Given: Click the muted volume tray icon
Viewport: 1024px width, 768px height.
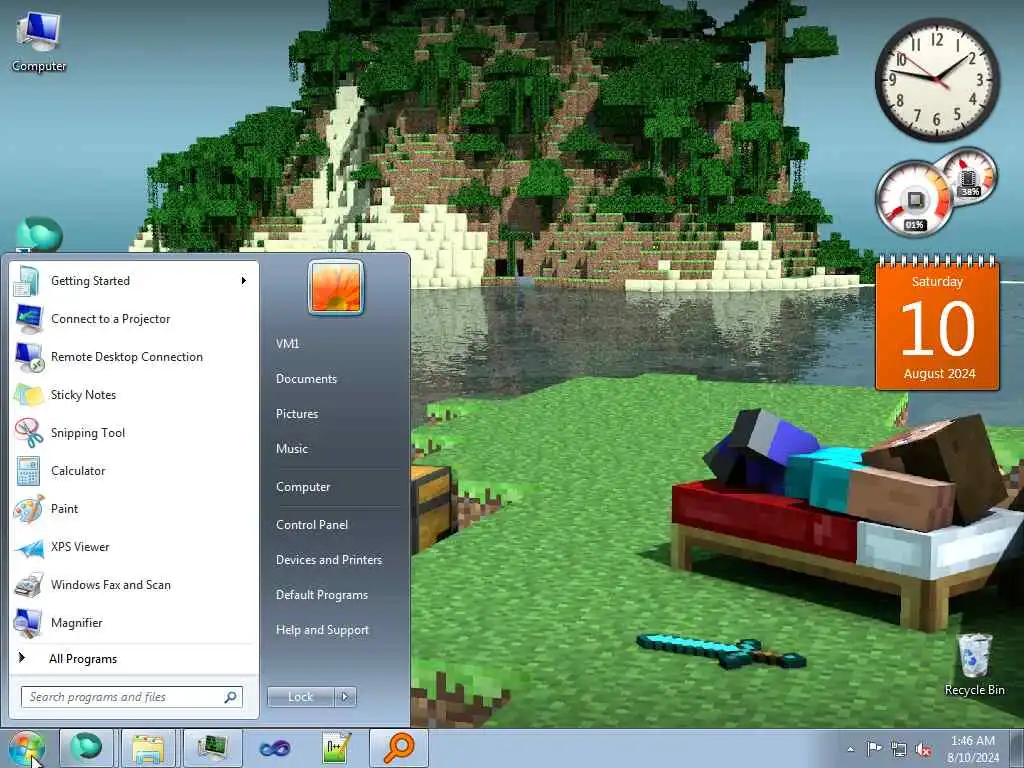Looking at the screenshot, I should pyautogui.click(x=923, y=750).
